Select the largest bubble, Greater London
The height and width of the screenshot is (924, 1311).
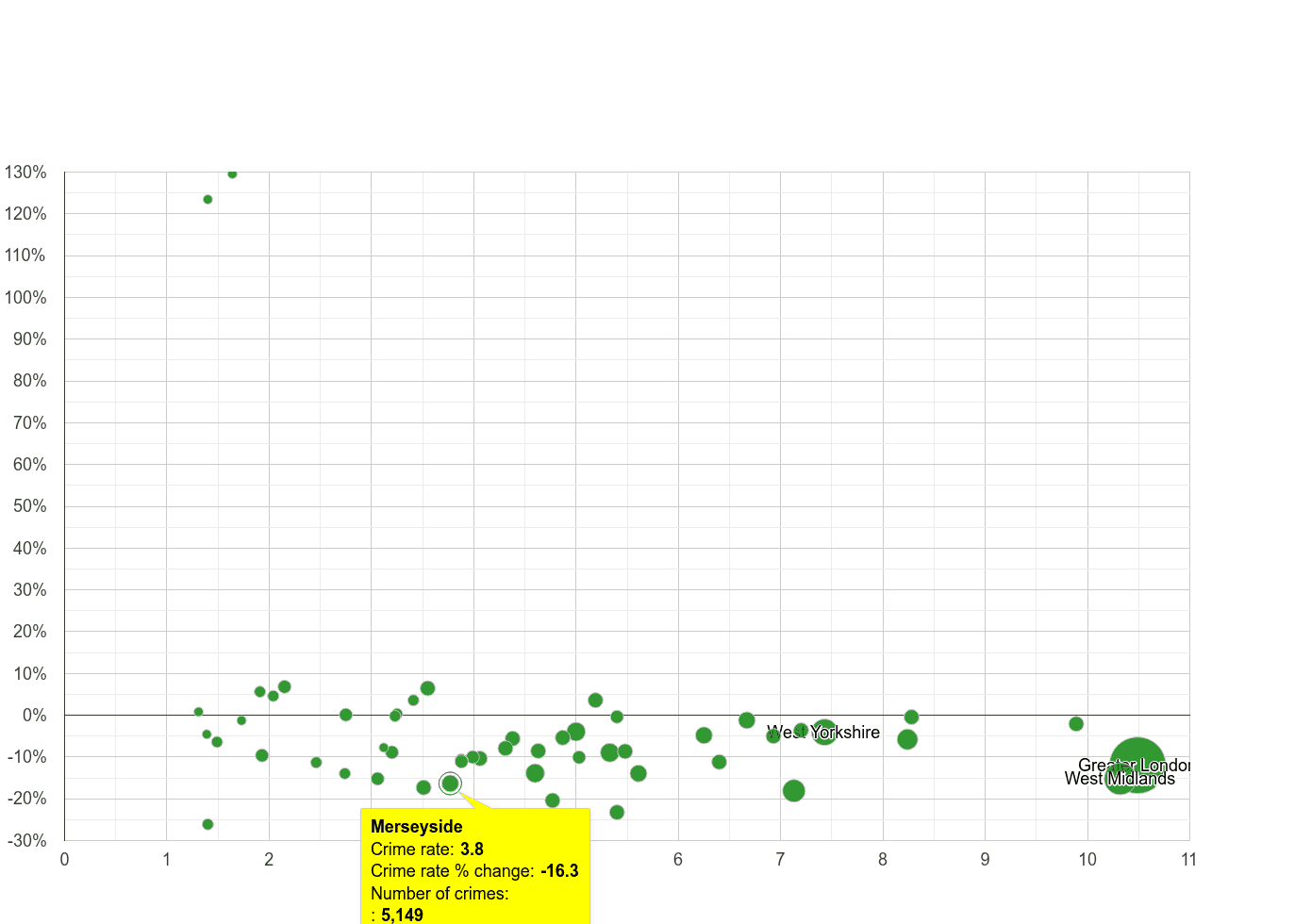click(1137, 765)
